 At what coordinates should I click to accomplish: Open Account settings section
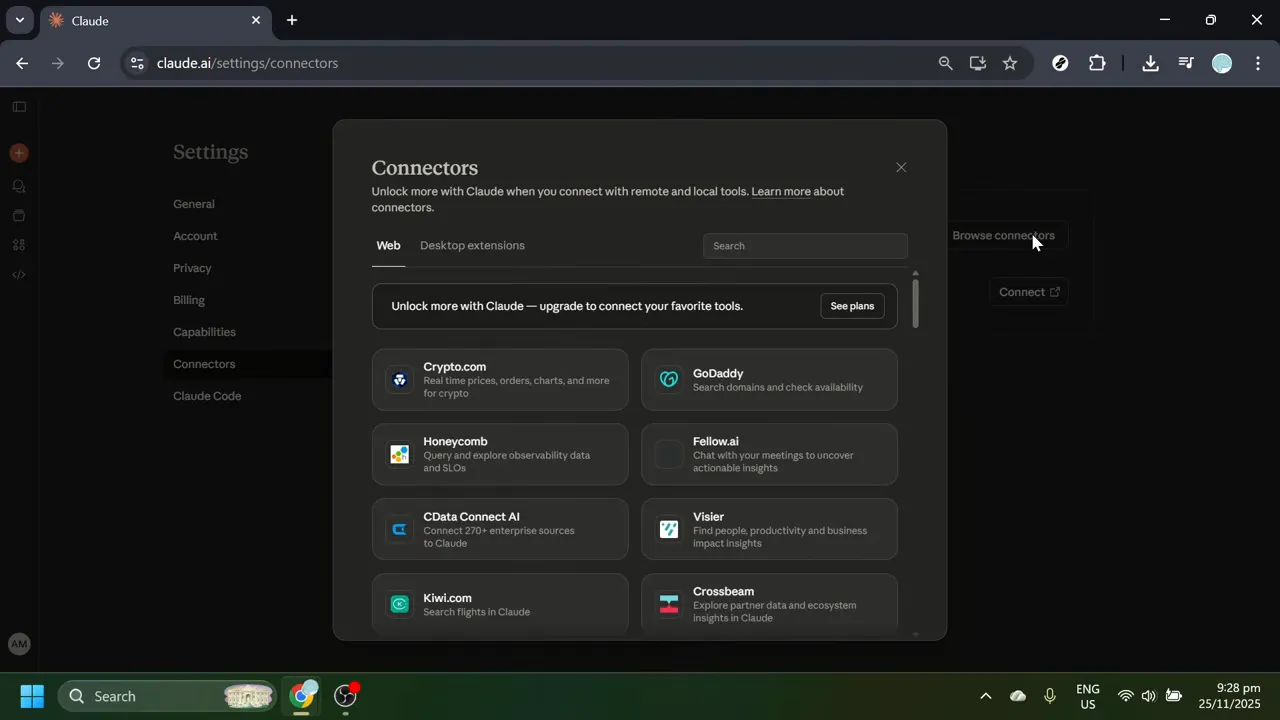(195, 236)
